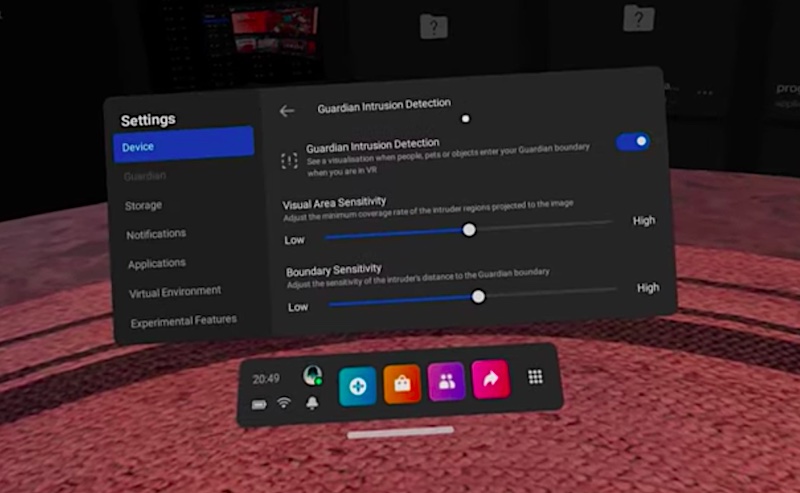Click the Low label of Visual Area Sensitivity
Screen dimensions: 800x493
[x=294, y=240]
